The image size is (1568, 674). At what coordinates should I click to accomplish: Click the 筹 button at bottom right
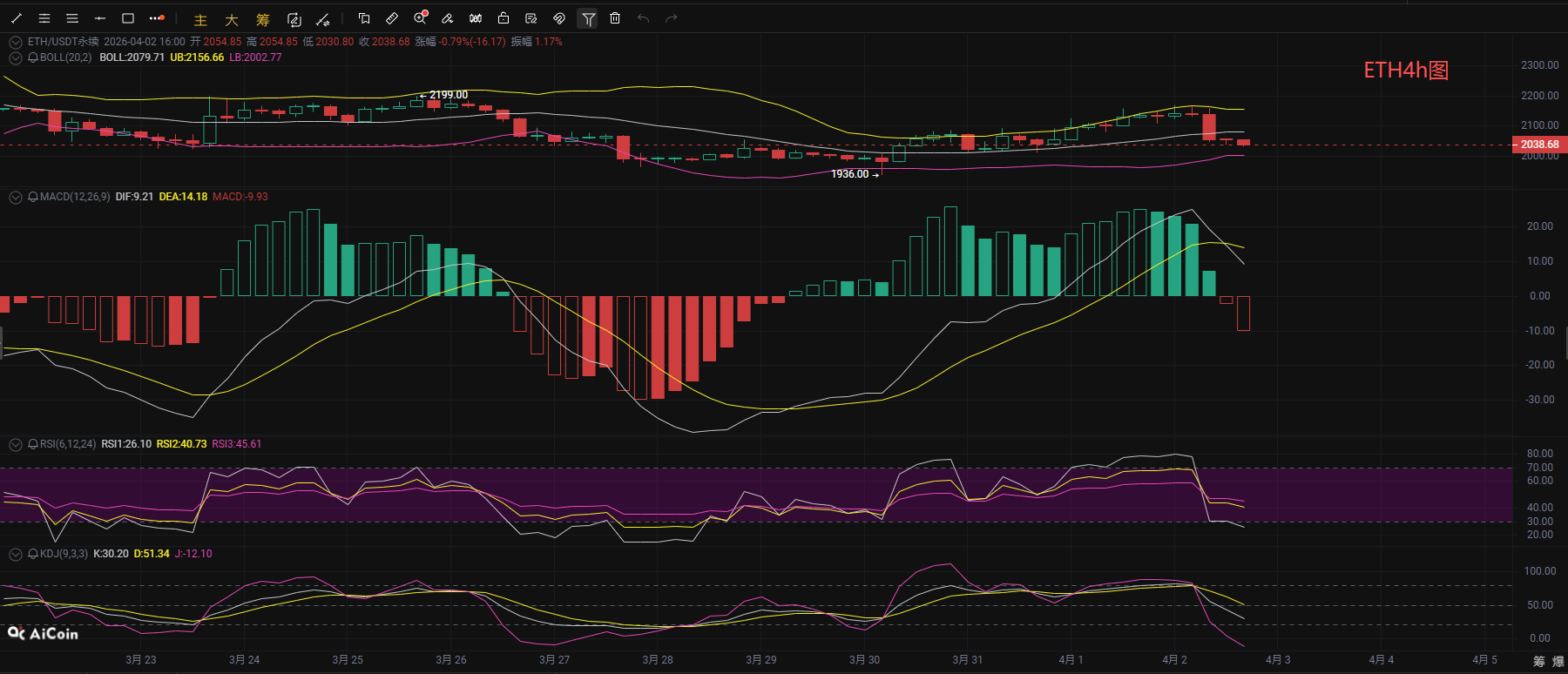1539,662
